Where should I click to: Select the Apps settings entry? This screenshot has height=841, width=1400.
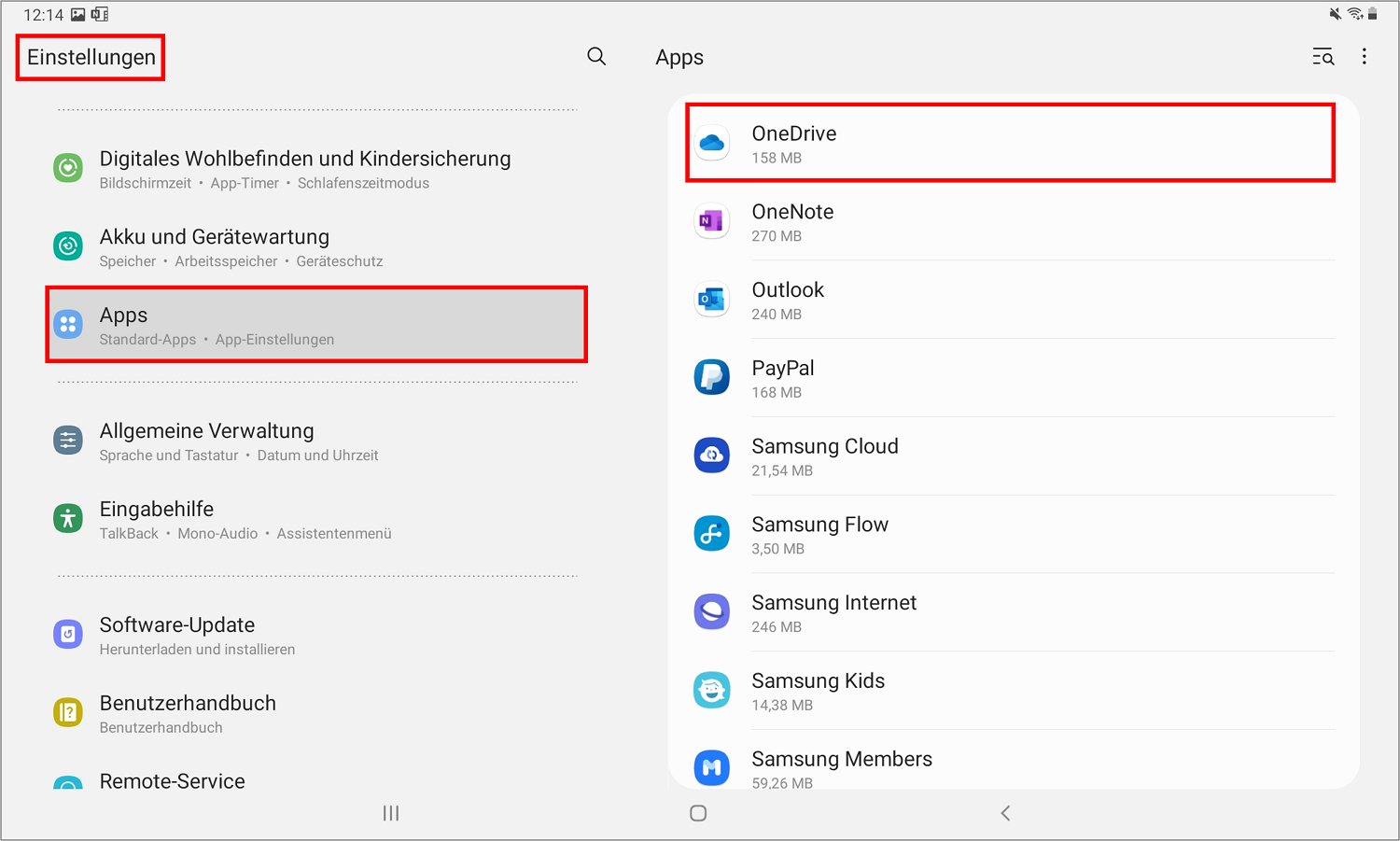click(x=316, y=325)
